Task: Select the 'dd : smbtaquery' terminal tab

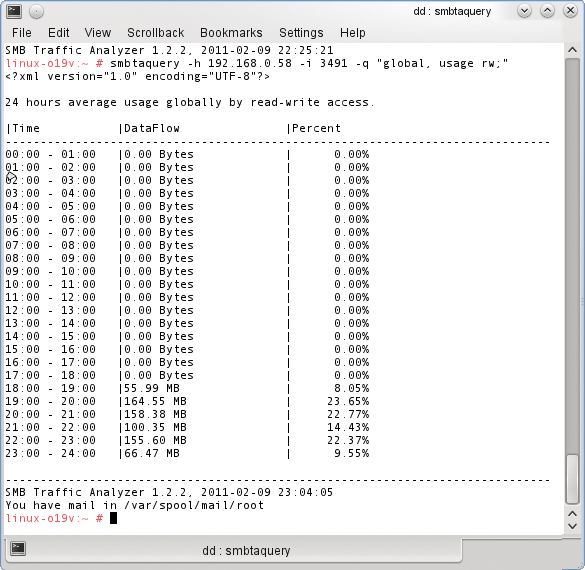Action: click(233, 550)
